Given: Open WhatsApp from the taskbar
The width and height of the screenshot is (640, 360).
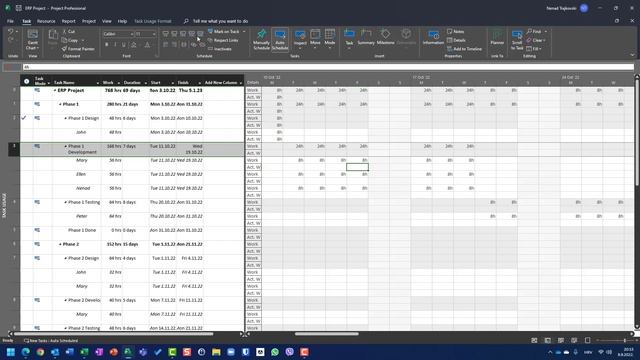Looking at the screenshot, I should pos(275,352).
